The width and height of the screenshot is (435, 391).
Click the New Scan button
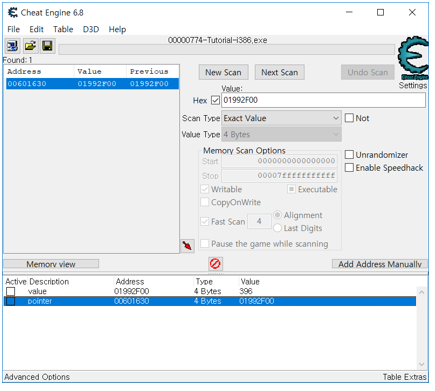coord(223,72)
